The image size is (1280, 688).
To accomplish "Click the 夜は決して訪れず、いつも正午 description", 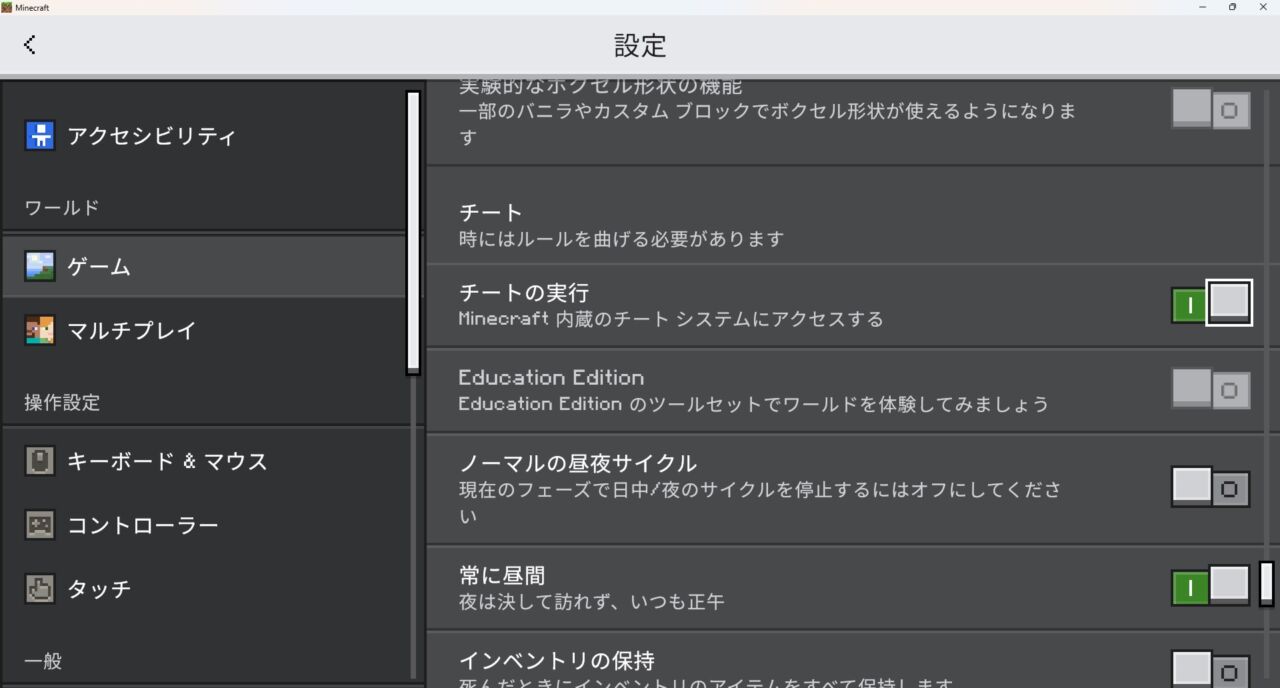I will pyautogui.click(x=591, y=602).
